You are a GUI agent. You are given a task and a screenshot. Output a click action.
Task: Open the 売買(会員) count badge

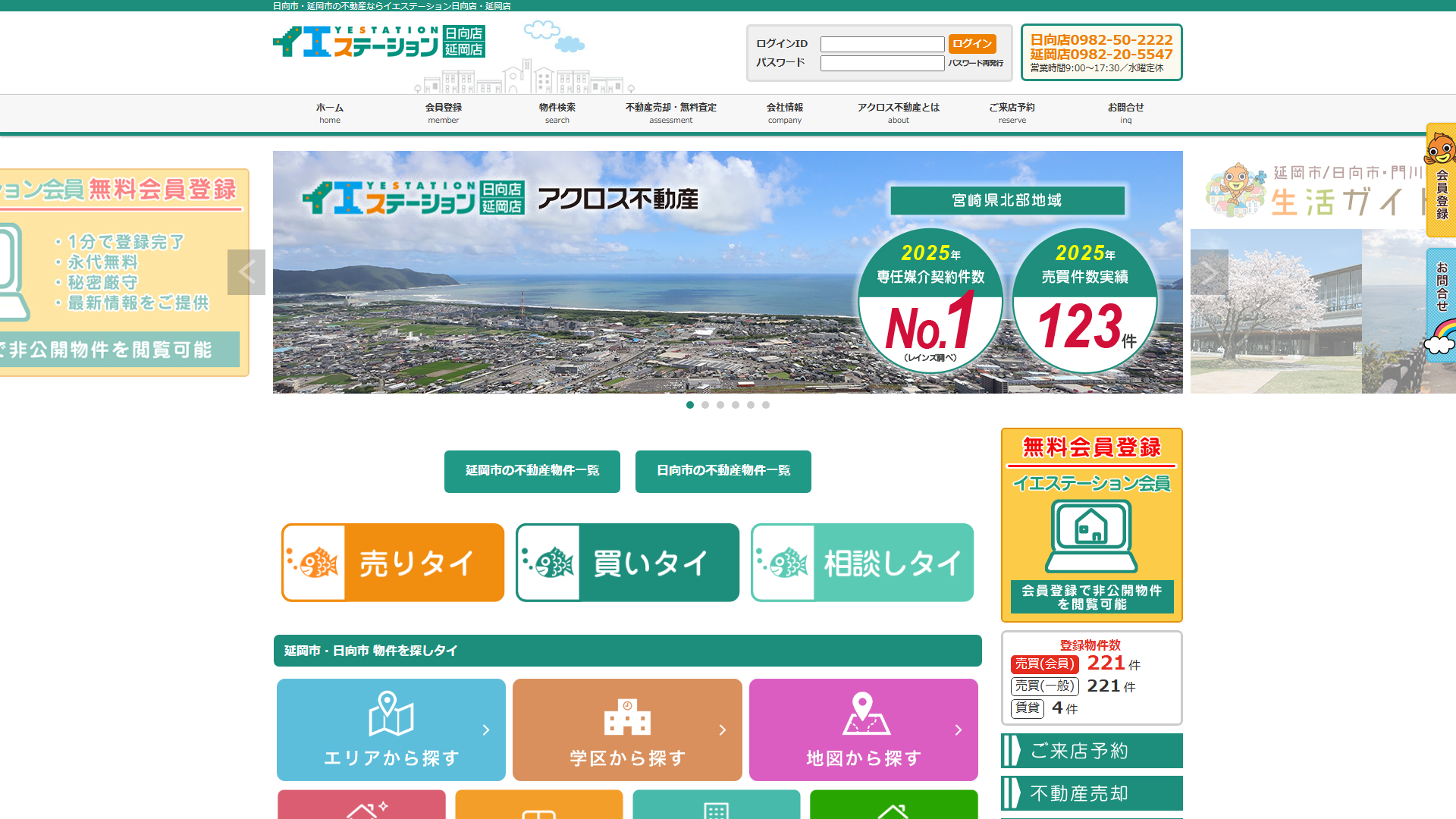[x=1044, y=664]
